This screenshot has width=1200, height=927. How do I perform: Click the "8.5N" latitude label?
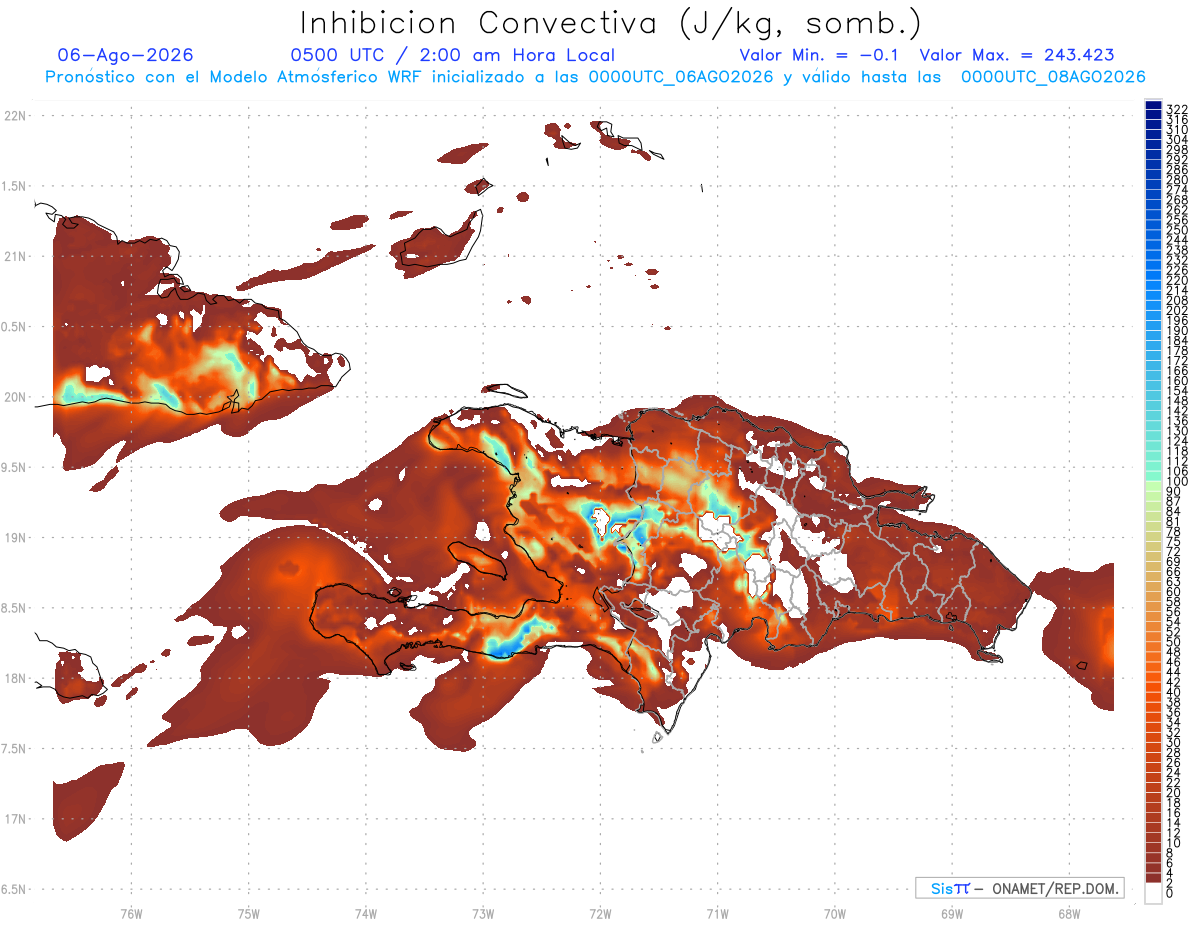click(x=15, y=608)
